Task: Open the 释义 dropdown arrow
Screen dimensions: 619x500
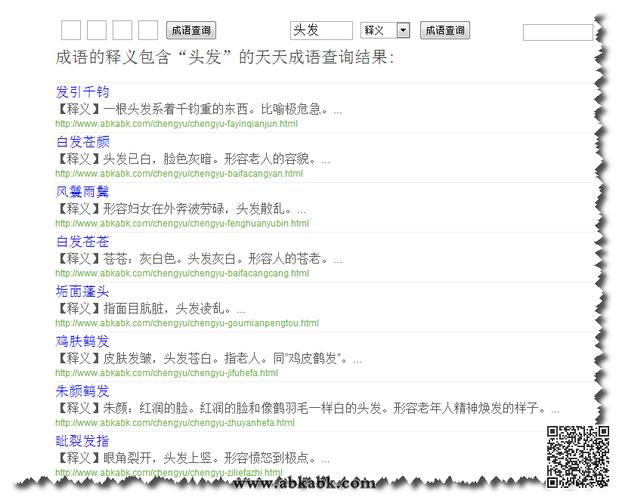Action: [x=403, y=30]
